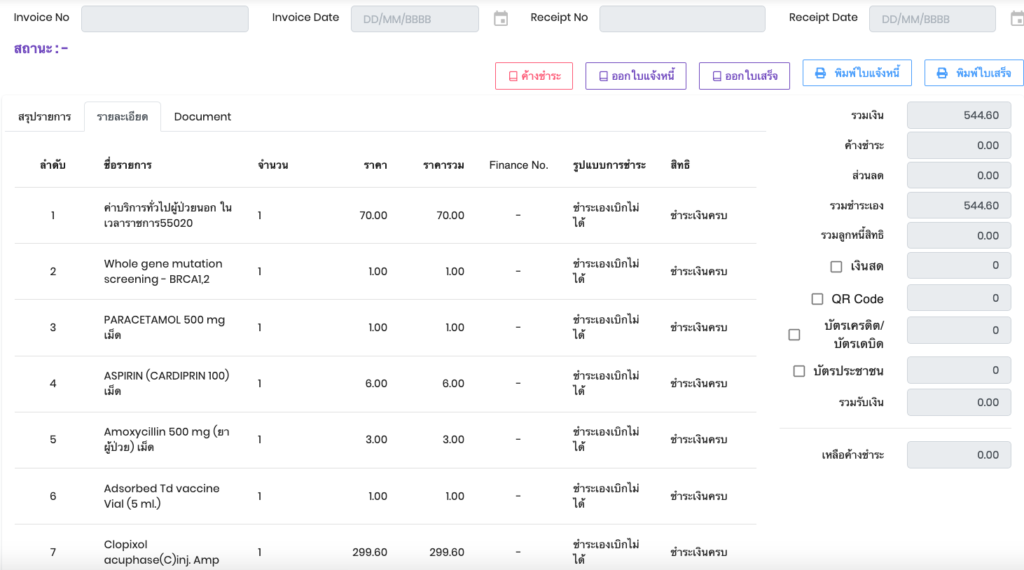Open the Document tab

tap(202, 117)
